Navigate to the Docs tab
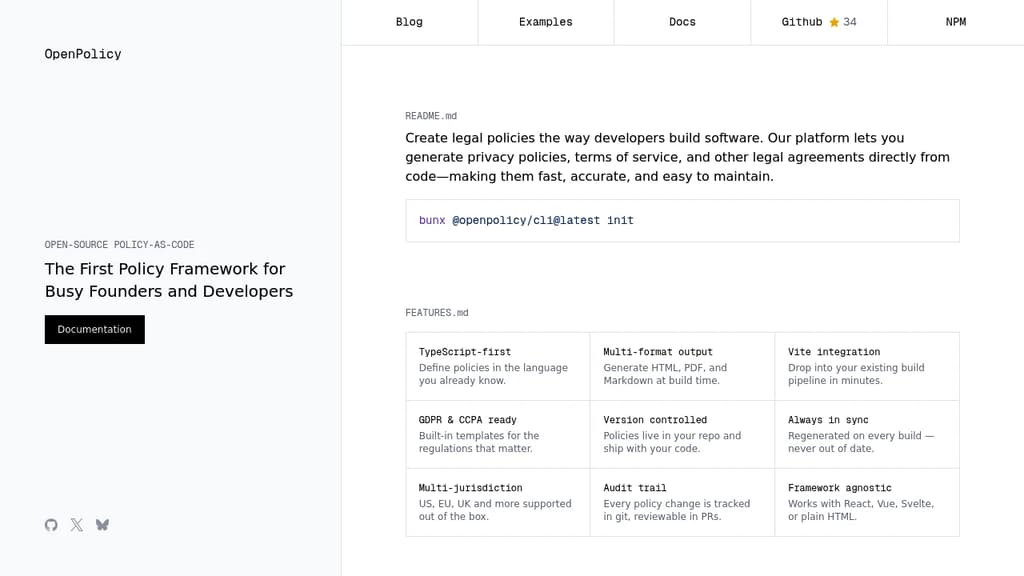This screenshot has width=1024, height=576. point(681,21)
